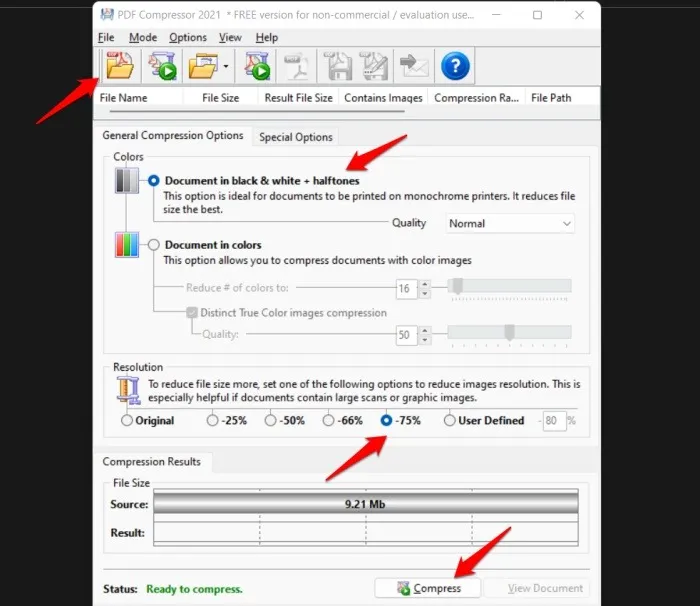Toggle Distinct True Color images compression checkbox
The image size is (700, 606).
(x=192, y=313)
